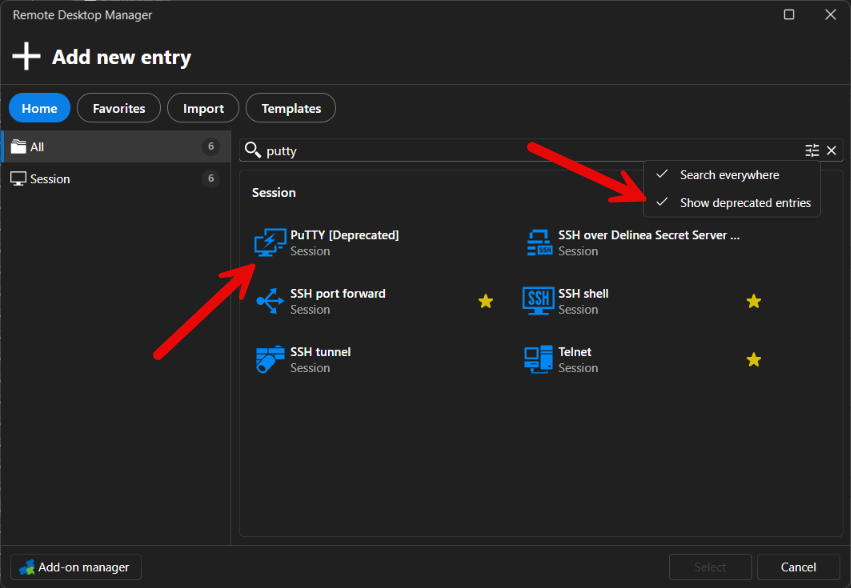851x588 pixels.
Task: Click the Cancel button
Action: 798,567
